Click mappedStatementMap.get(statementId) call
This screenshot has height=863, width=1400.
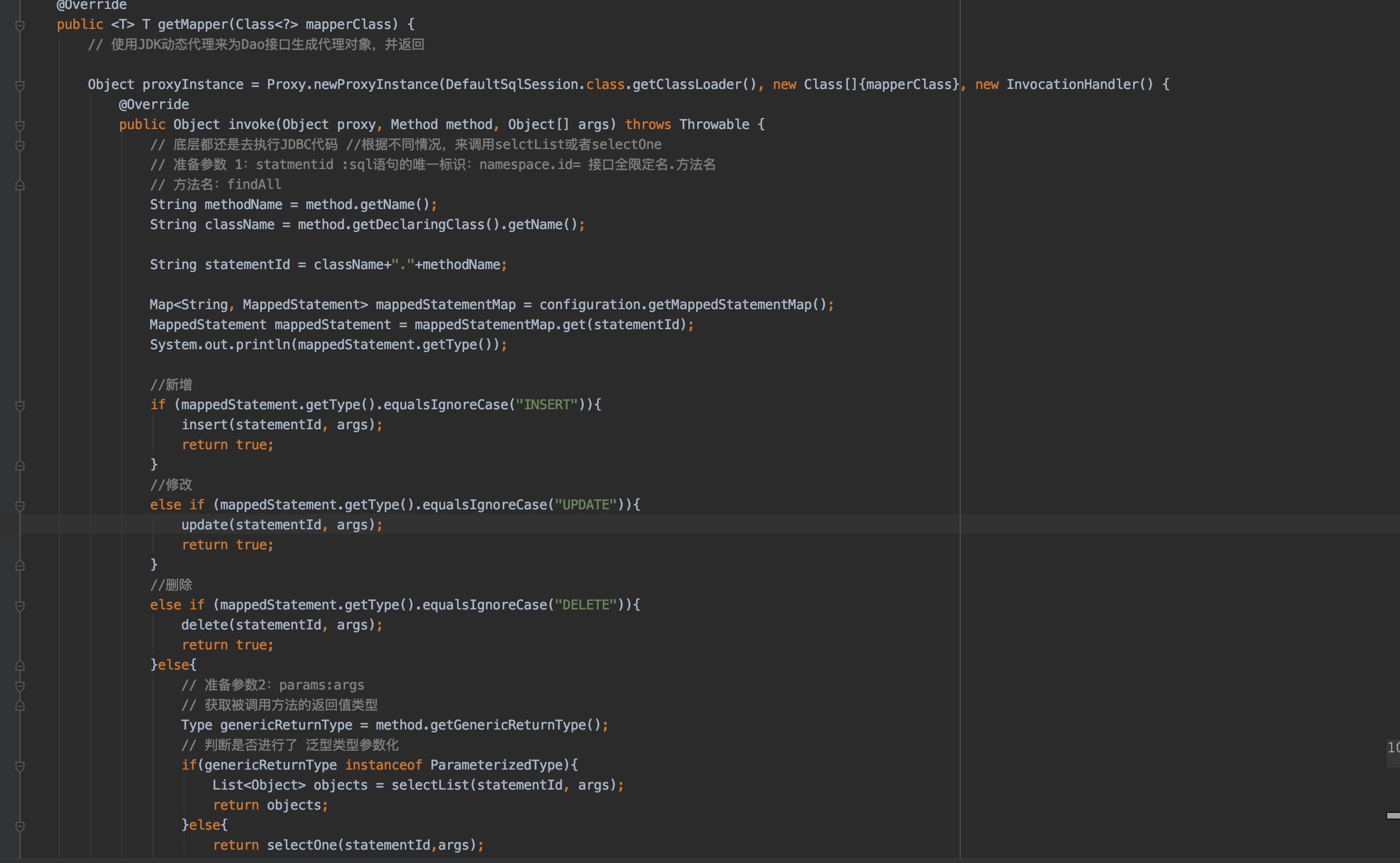tap(551, 324)
